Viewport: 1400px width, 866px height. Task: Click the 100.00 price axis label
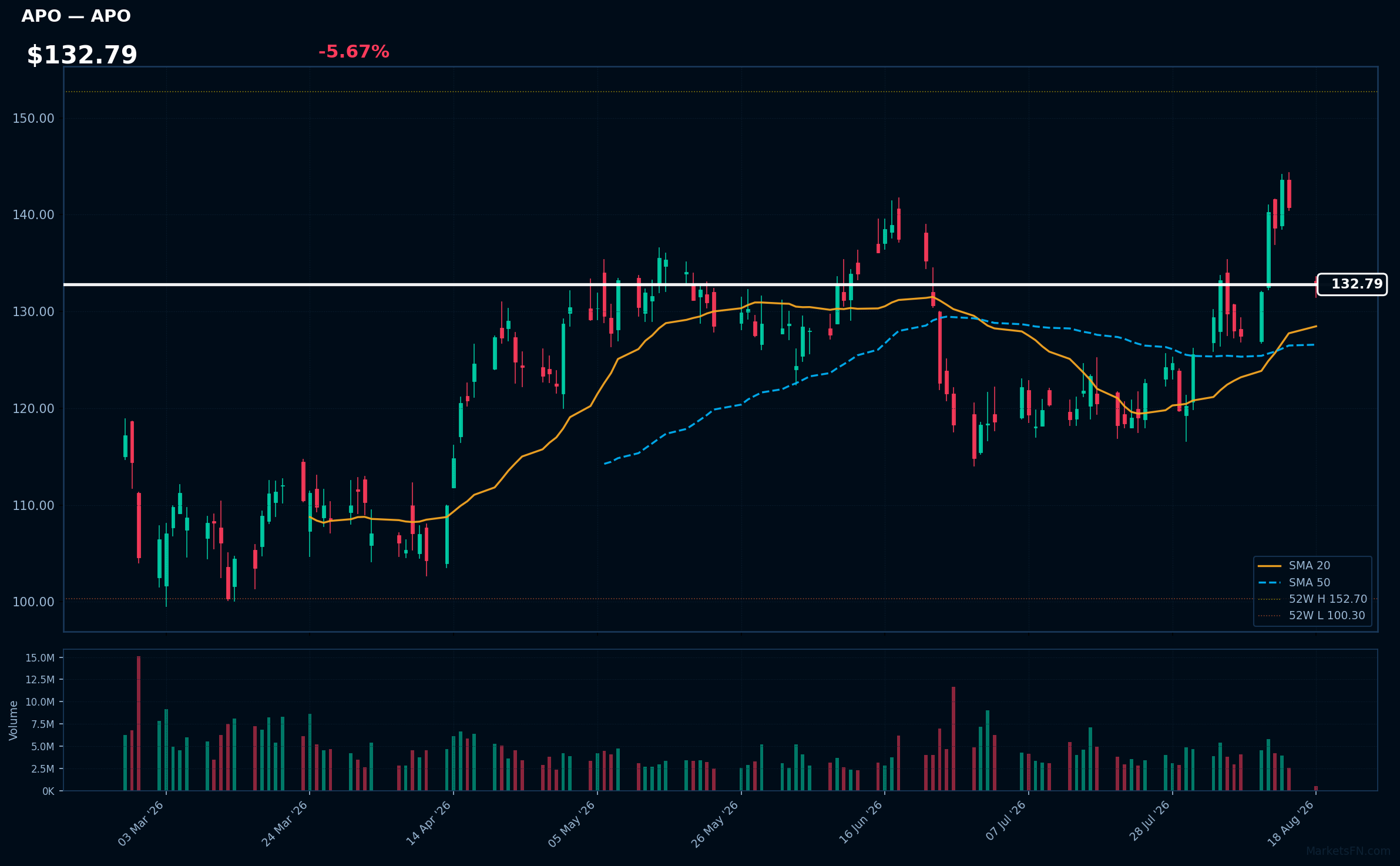point(33,602)
